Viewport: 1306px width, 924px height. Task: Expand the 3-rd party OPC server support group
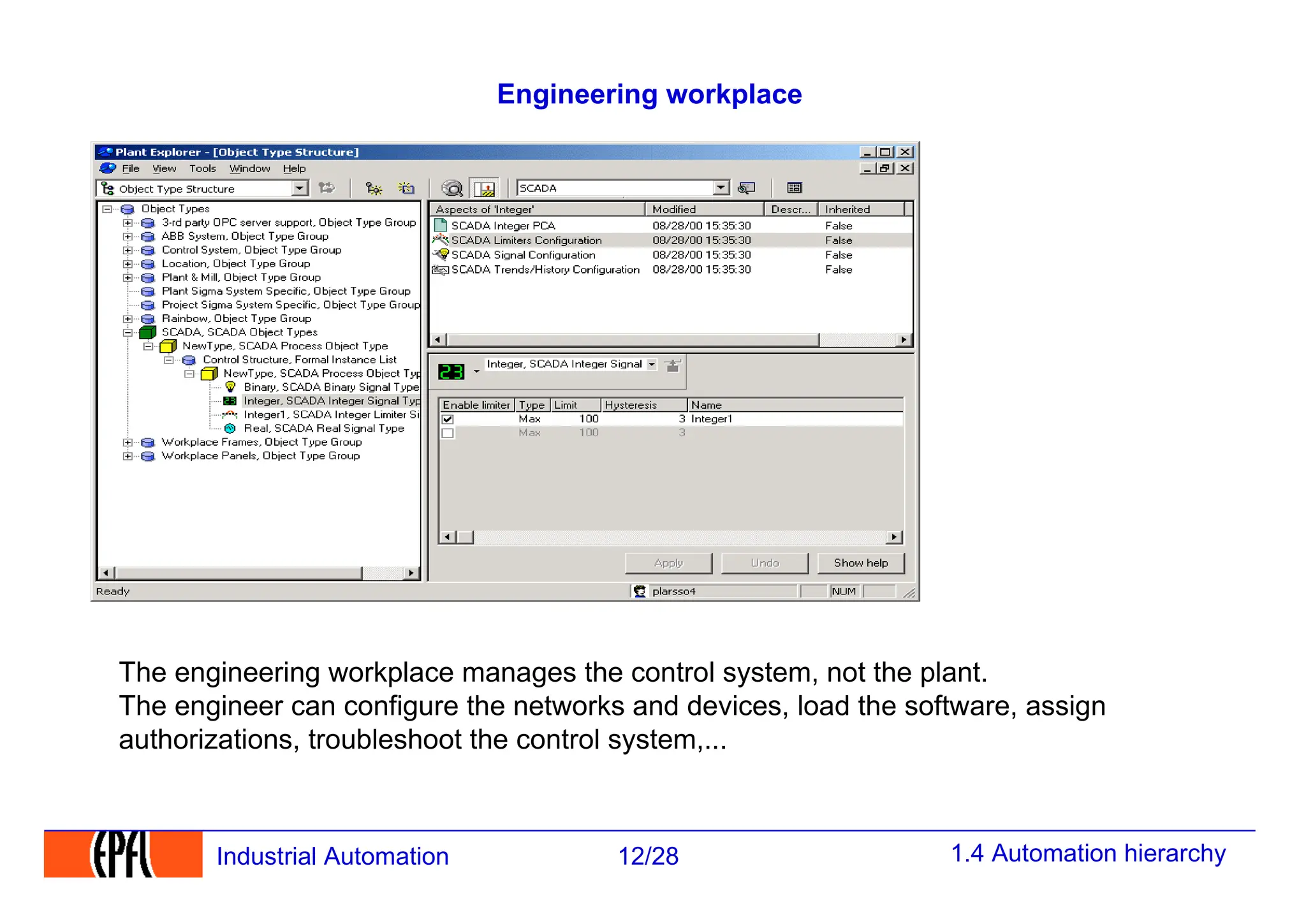coord(128,223)
